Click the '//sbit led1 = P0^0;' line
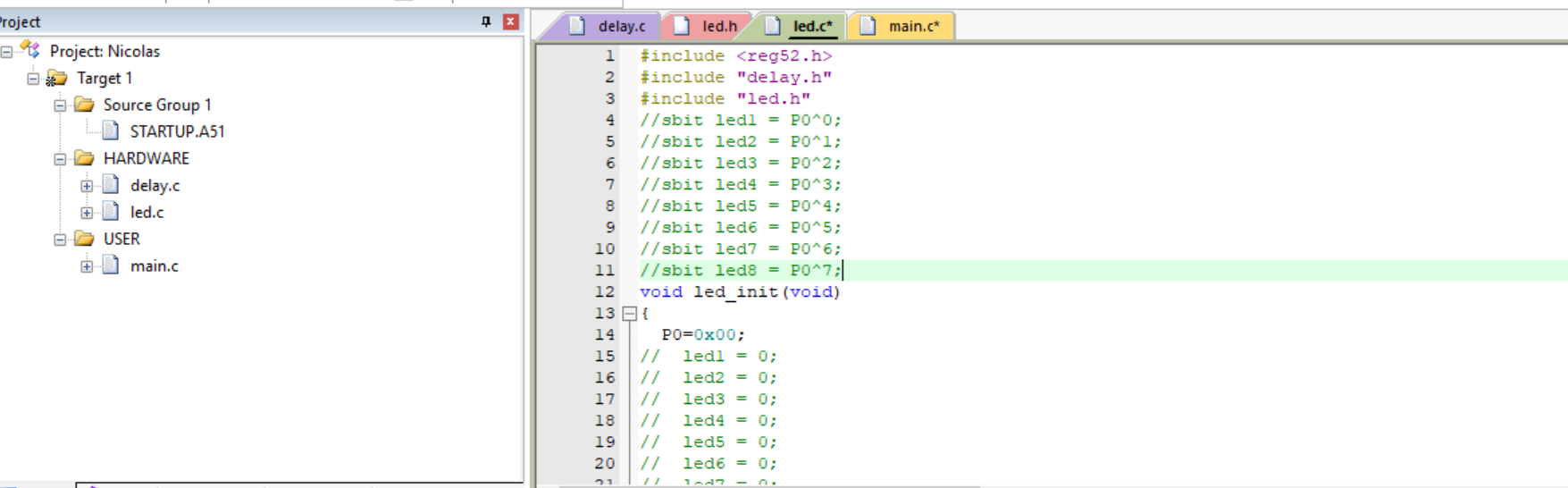 740,121
